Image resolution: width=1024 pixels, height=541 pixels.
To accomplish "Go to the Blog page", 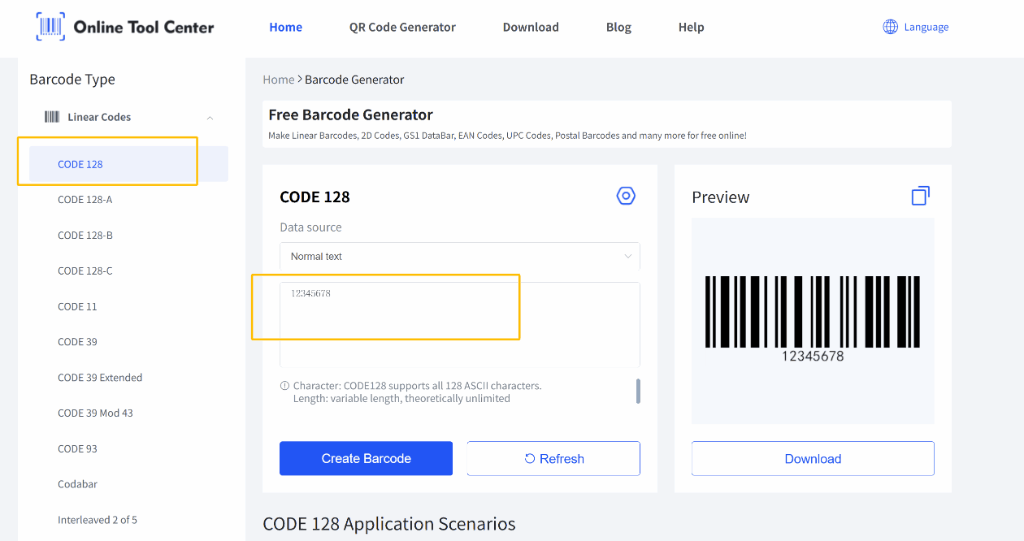I will click(618, 27).
